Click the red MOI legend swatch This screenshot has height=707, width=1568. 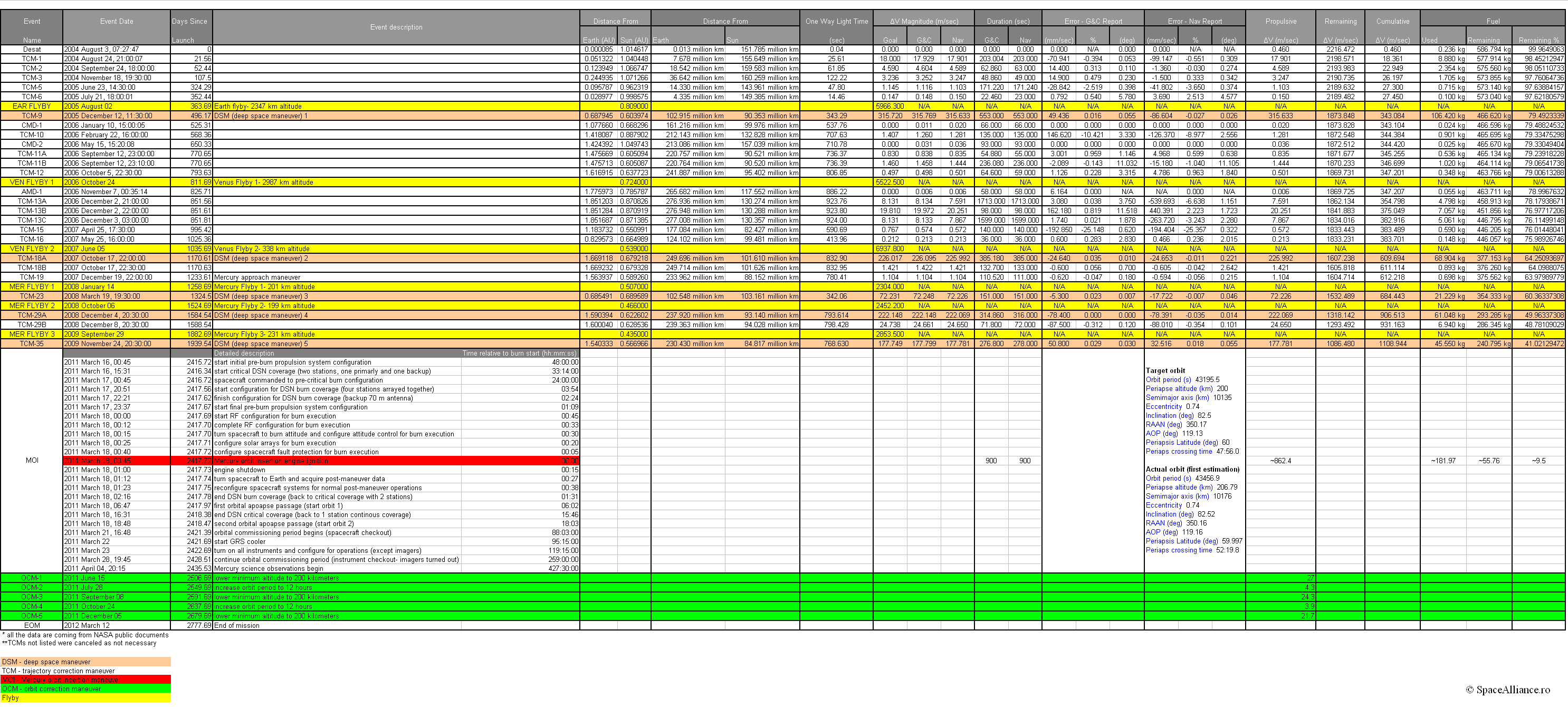coord(85,680)
